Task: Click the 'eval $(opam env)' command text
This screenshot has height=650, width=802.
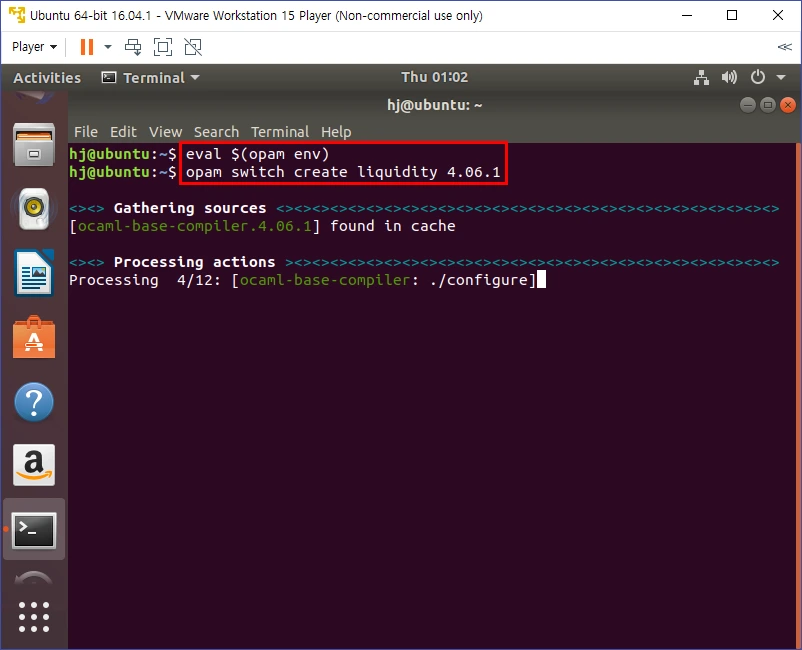Action: click(257, 154)
